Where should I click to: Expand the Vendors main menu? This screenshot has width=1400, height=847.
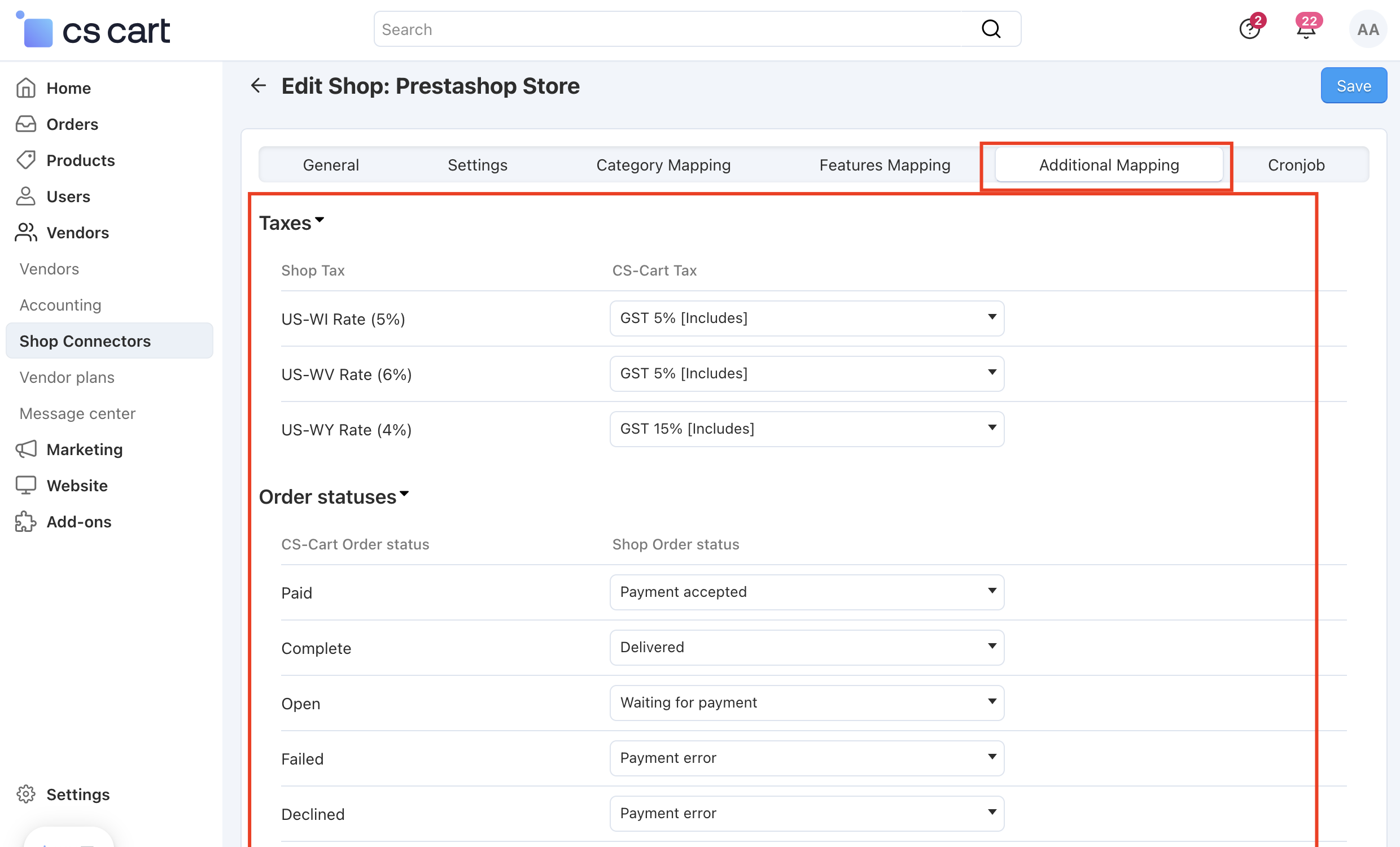tap(78, 233)
